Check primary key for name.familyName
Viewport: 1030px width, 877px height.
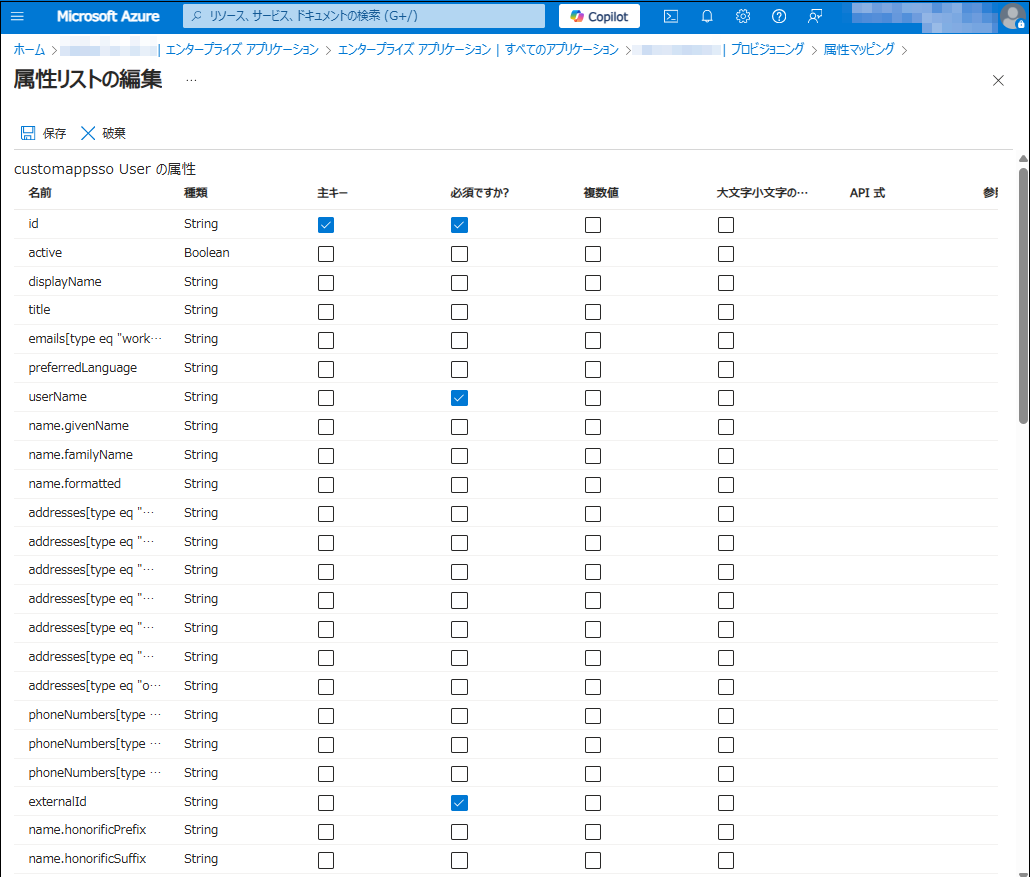[x=326, y=456]
